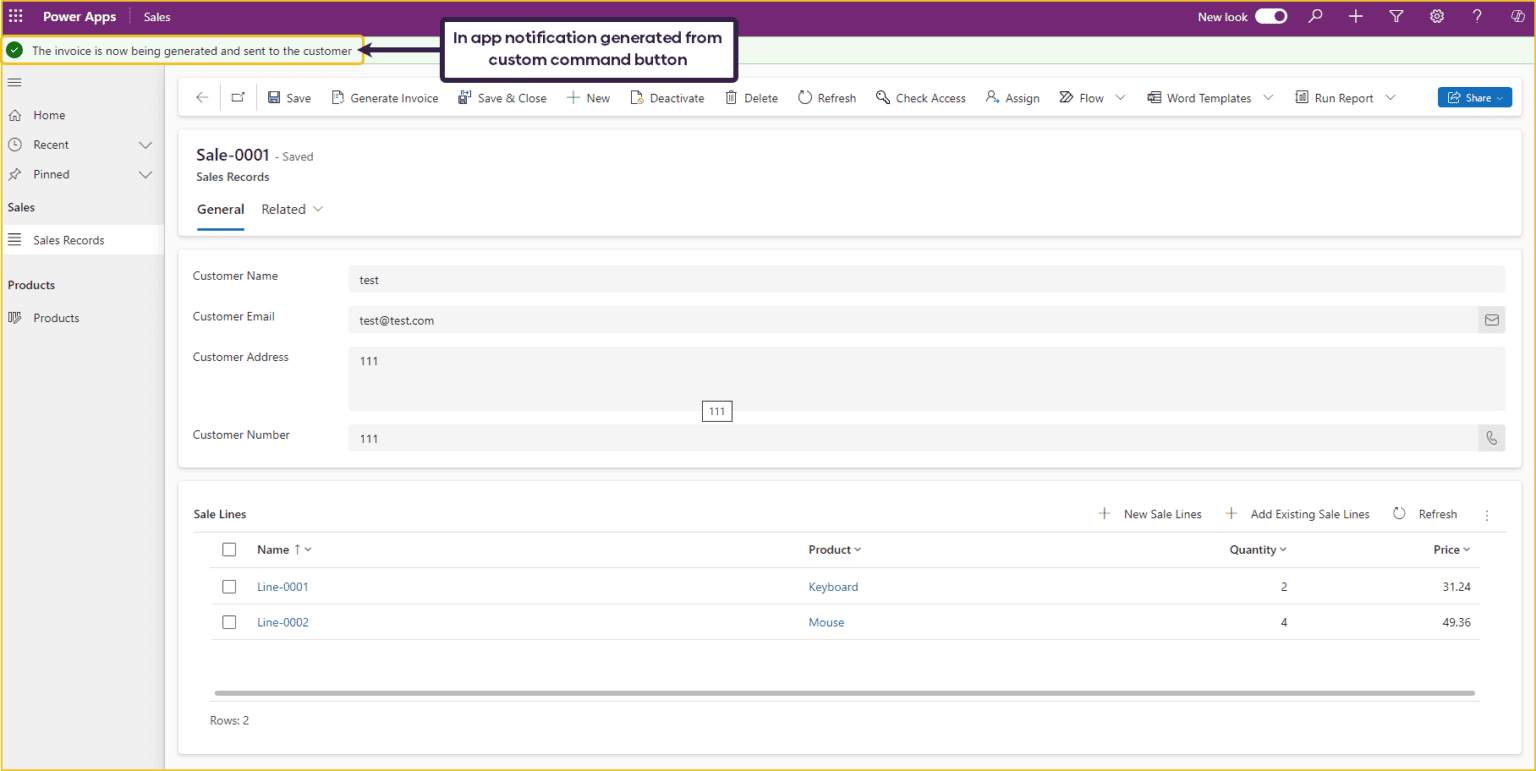Open the Word Templates dropdown
Screen dimensions: 1536x771
tap(1269, 97)
